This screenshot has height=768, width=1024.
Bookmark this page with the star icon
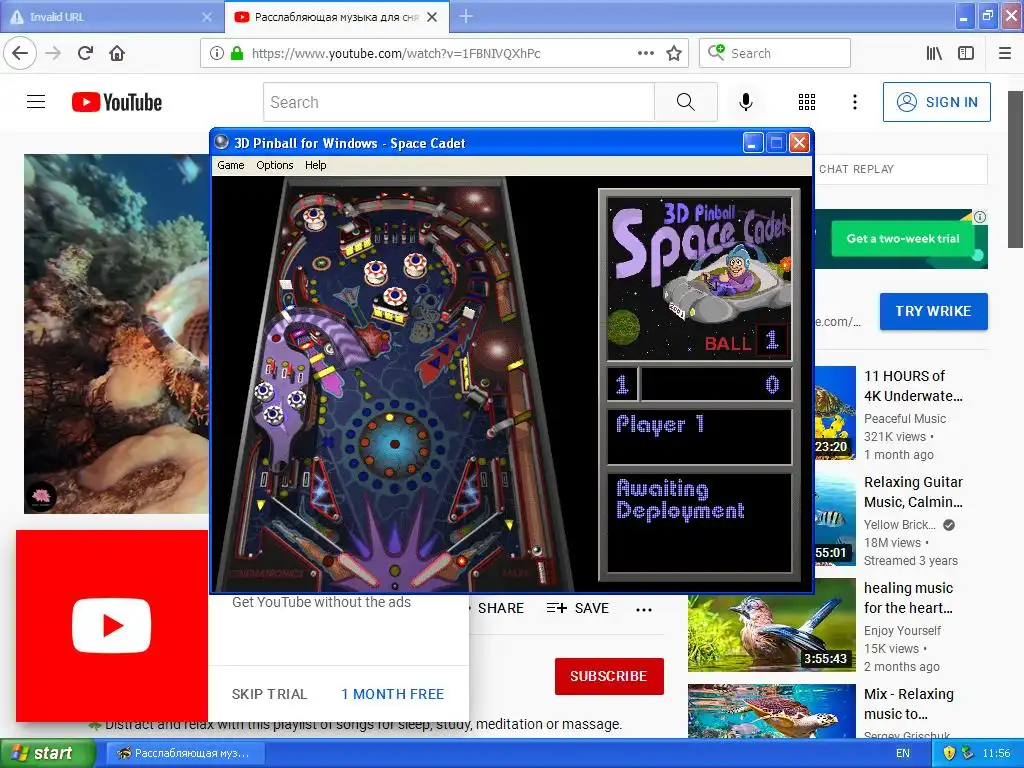click(x=674, y=53)
